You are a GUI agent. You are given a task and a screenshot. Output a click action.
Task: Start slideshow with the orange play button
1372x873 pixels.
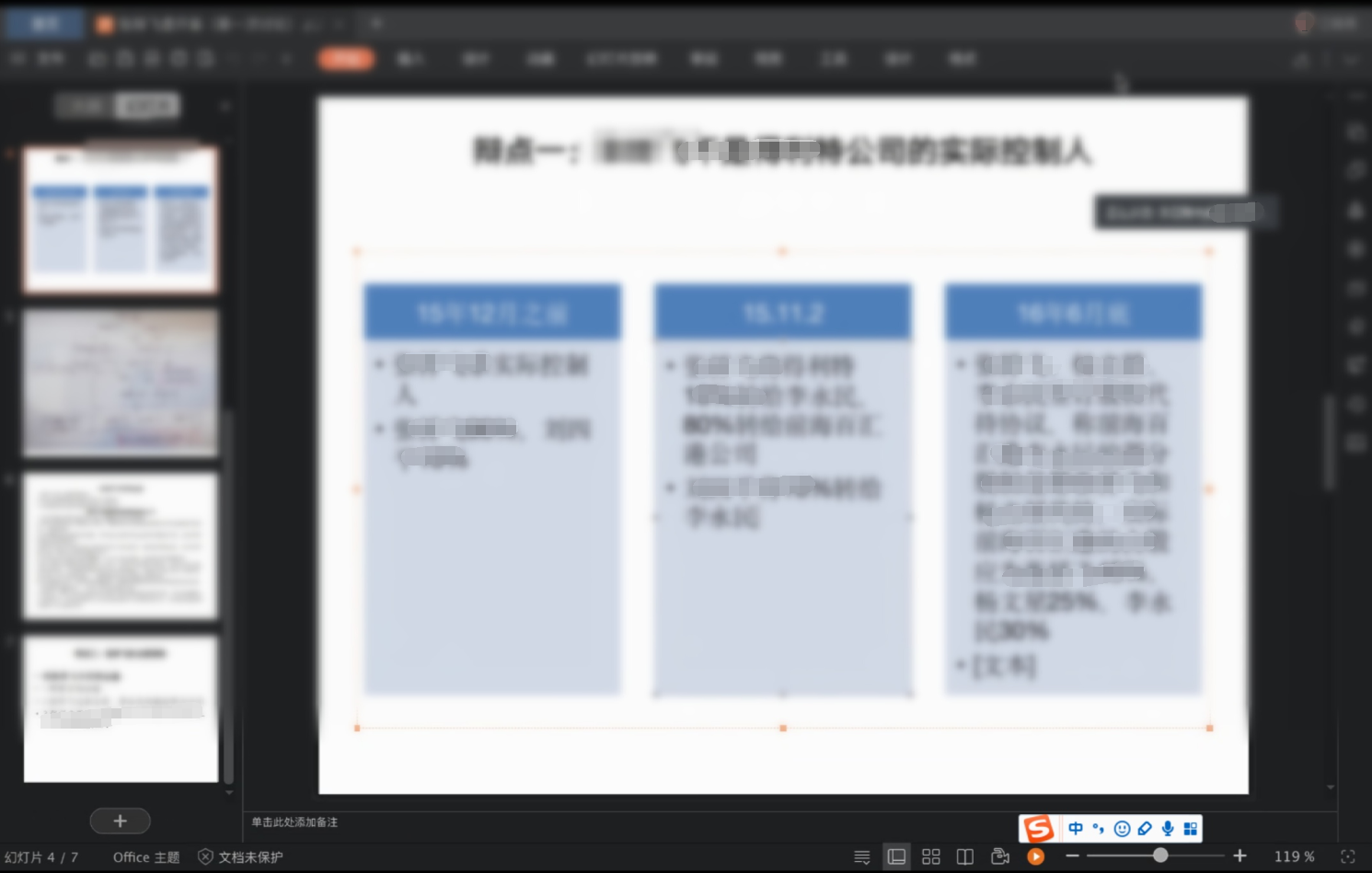click(x=1035, y=856)
